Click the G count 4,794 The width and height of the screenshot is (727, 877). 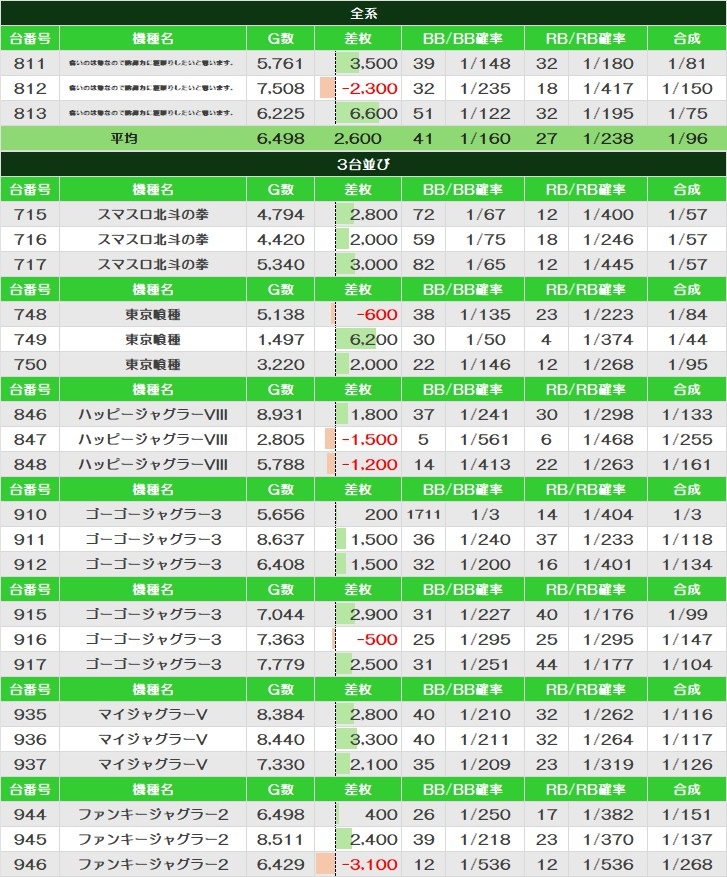click(280, 214)
